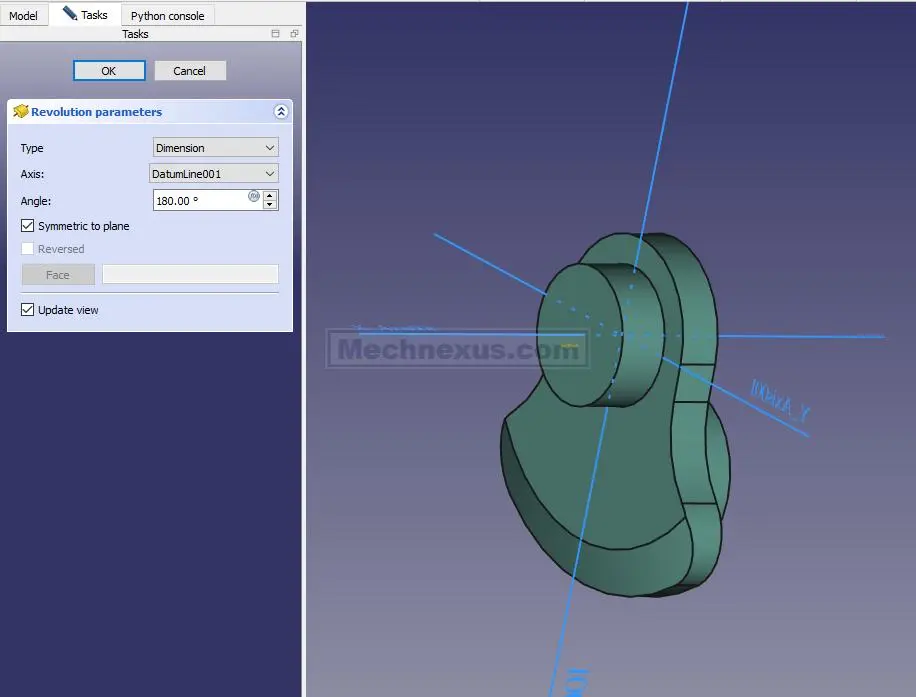Increase the Angle value with up arrow
This screenshot has width=916, height=697.
(x=270, y=195)
